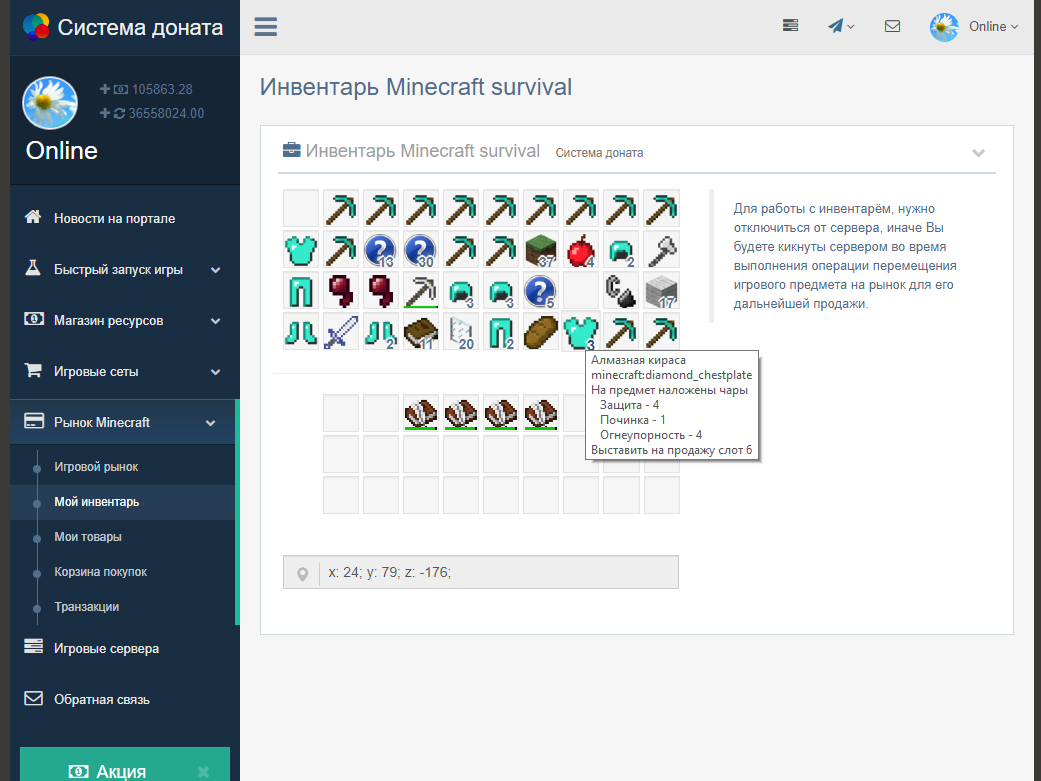The height and width of the screenshot is (781, 1041).
Task: Expand the Магазин ресурсов submenu
Action: [124, 320]
